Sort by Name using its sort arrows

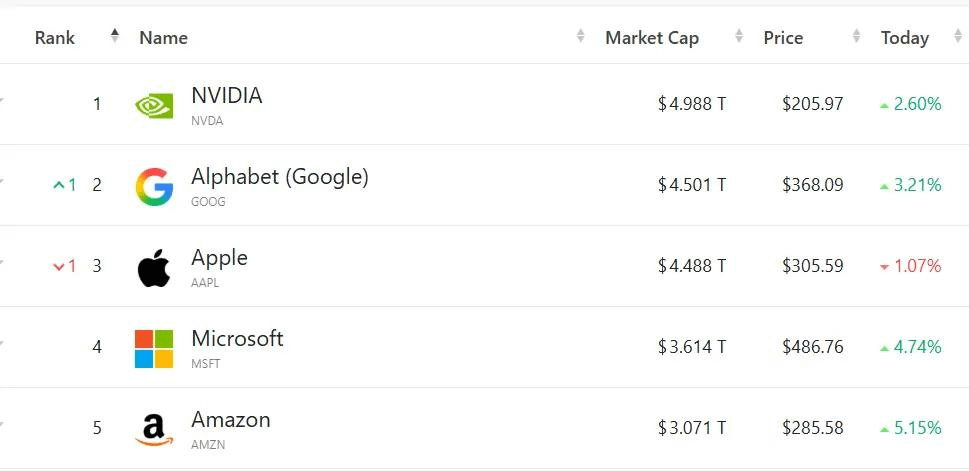point(580,36)
